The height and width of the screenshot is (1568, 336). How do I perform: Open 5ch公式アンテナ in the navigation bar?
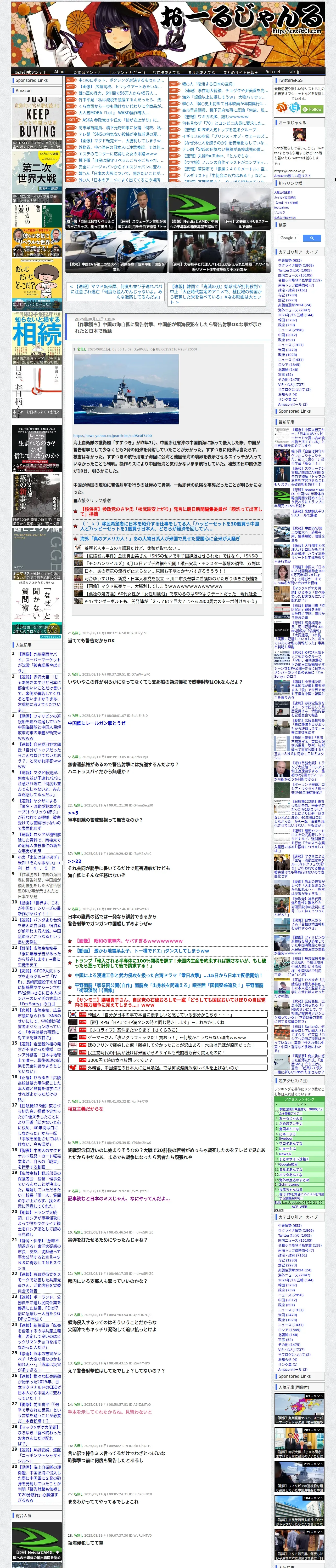coord(31,72)
